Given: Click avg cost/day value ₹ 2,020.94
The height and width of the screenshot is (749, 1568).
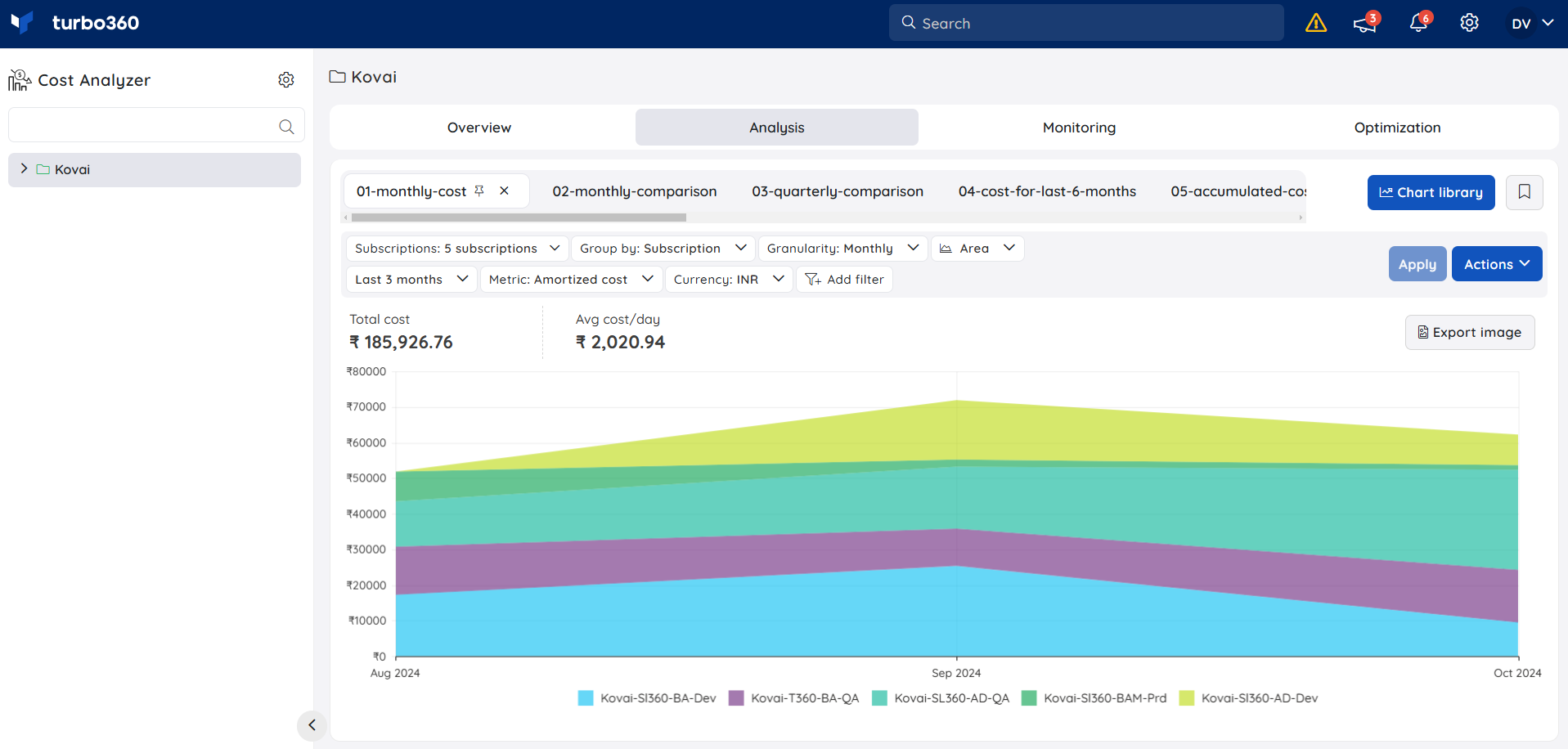Looking at the screenshot, I should pos(620,343).
